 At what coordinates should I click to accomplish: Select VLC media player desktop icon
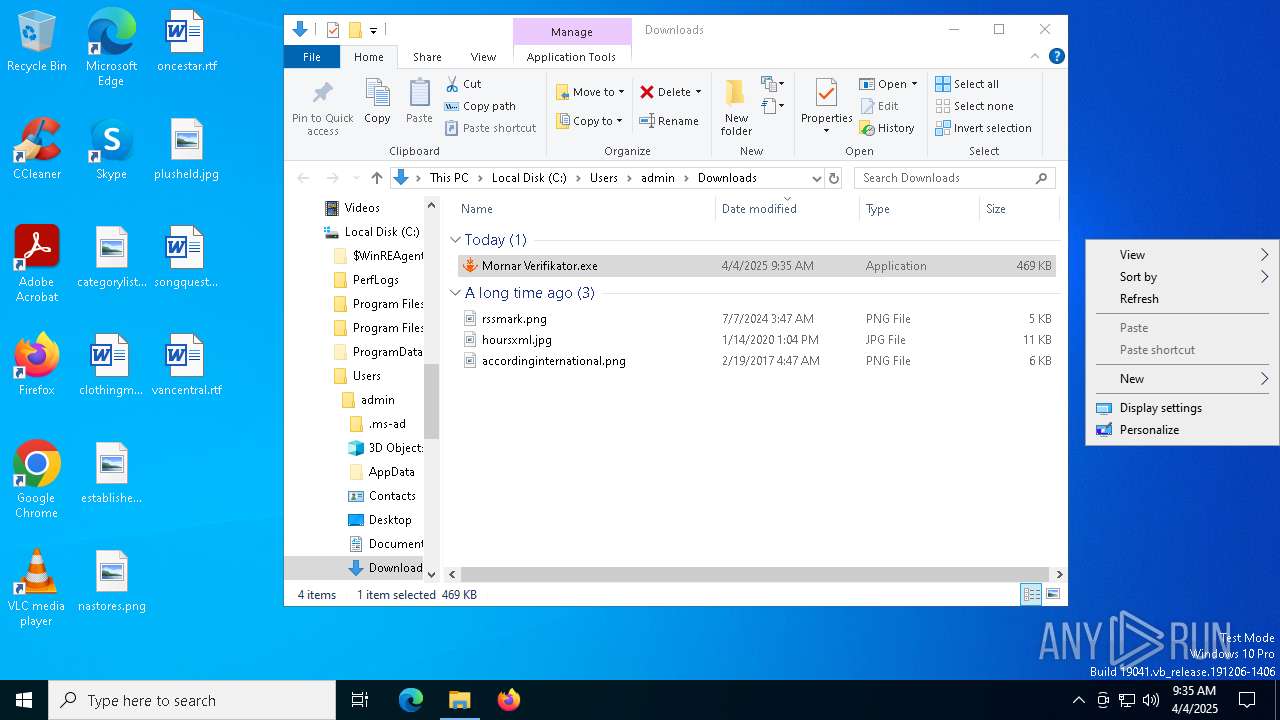(x=37, y=588)
